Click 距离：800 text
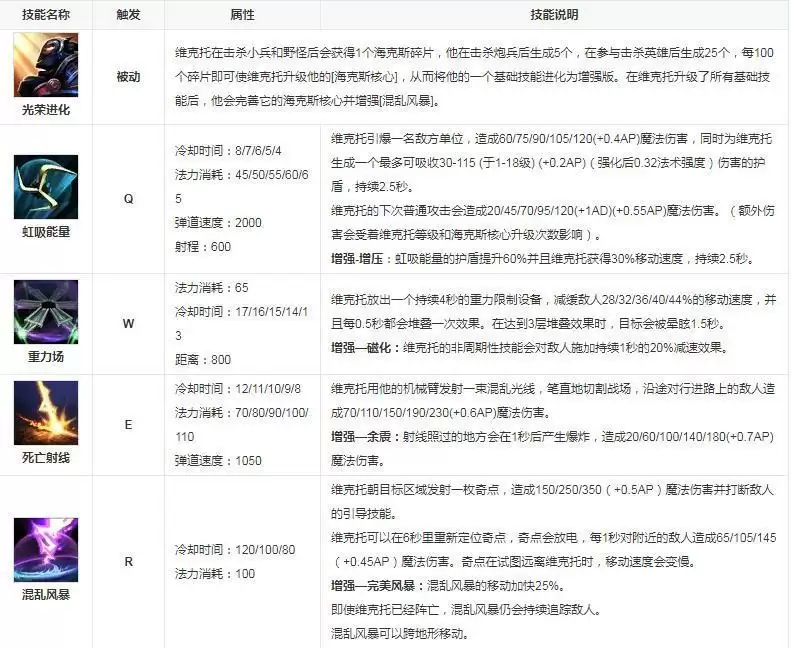Screen dimensions: 792x648 coord(203,359)
